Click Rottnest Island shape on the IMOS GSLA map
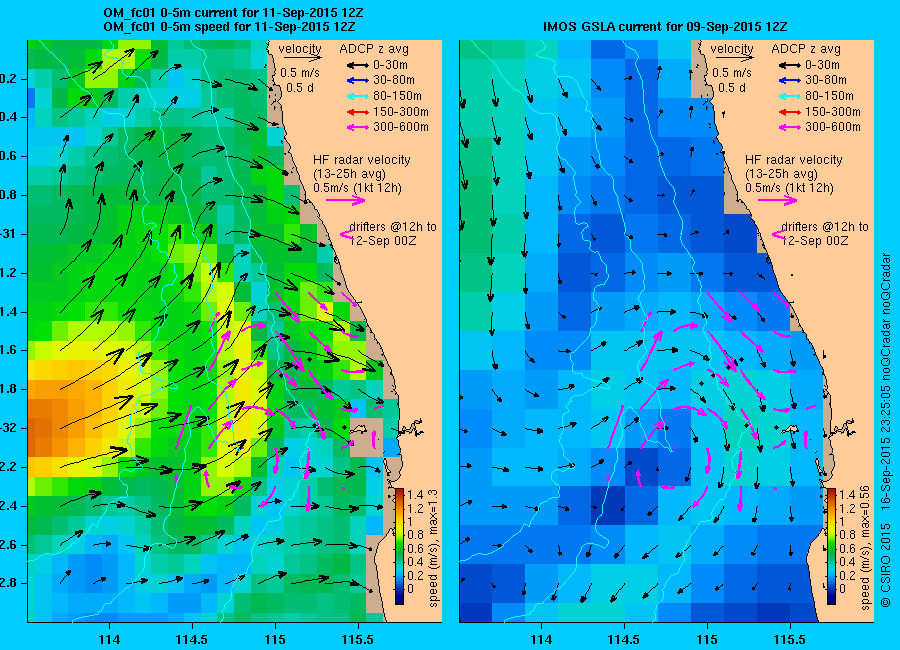Viewport: 900px width, 650px height. (791, 429)
